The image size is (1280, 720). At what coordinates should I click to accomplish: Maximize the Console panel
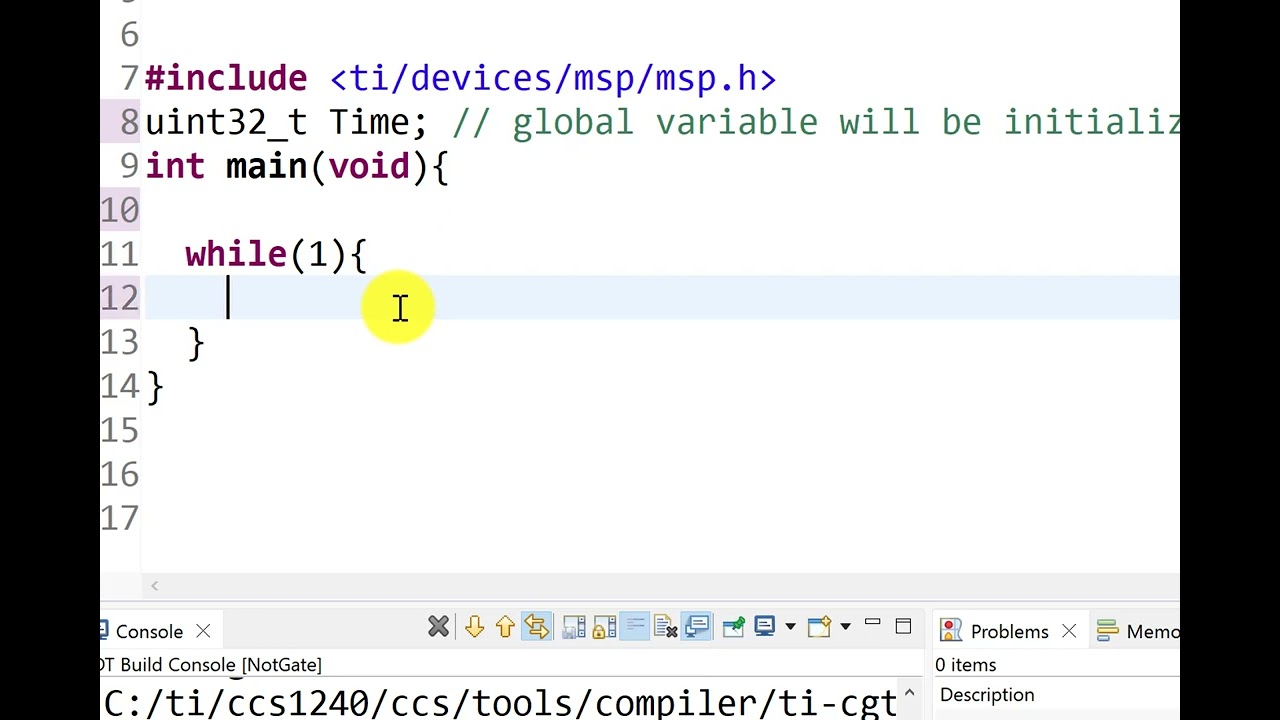[903, 627]
